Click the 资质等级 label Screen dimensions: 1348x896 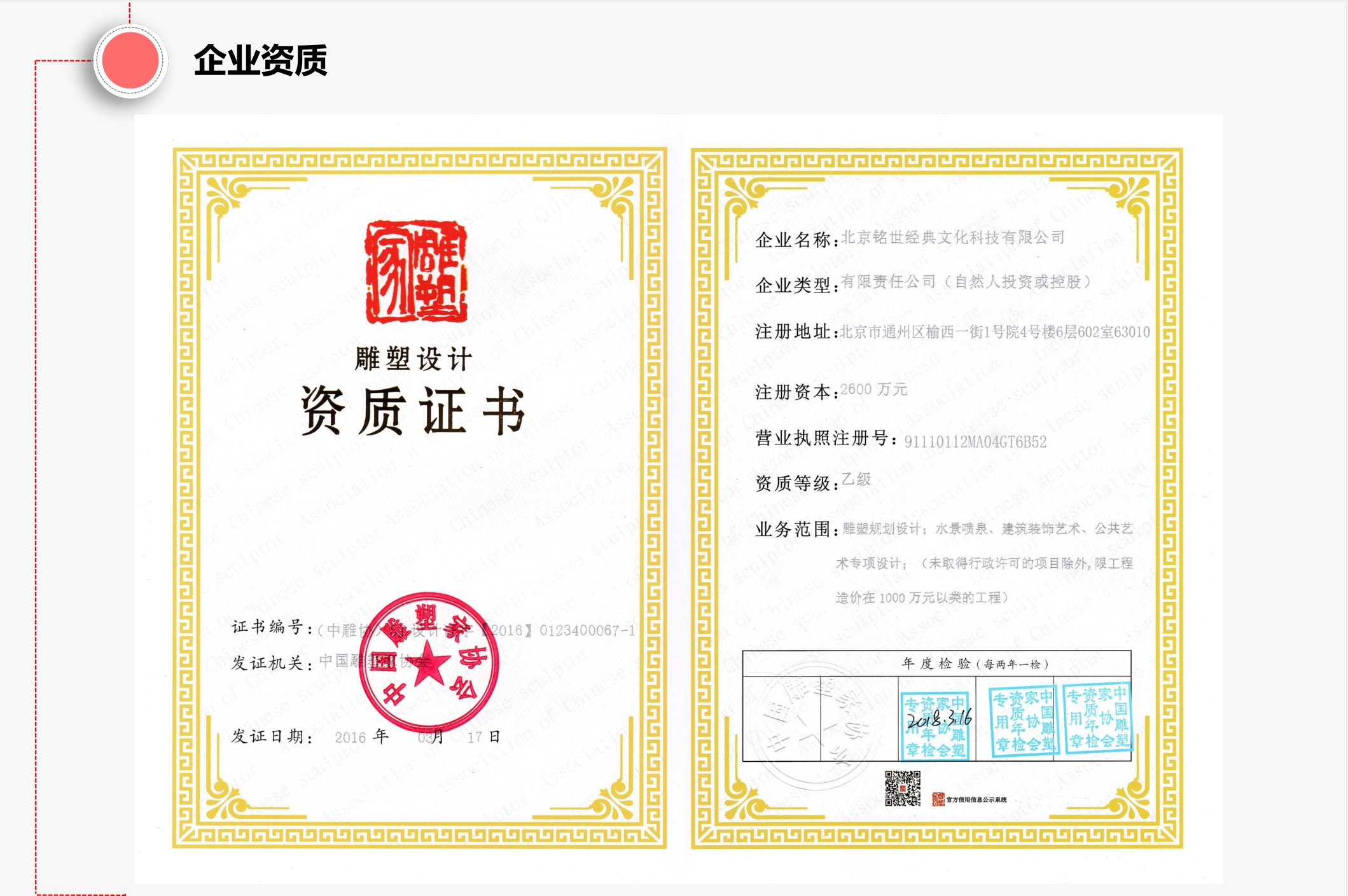pyautogui.click(x=793, y=483)
